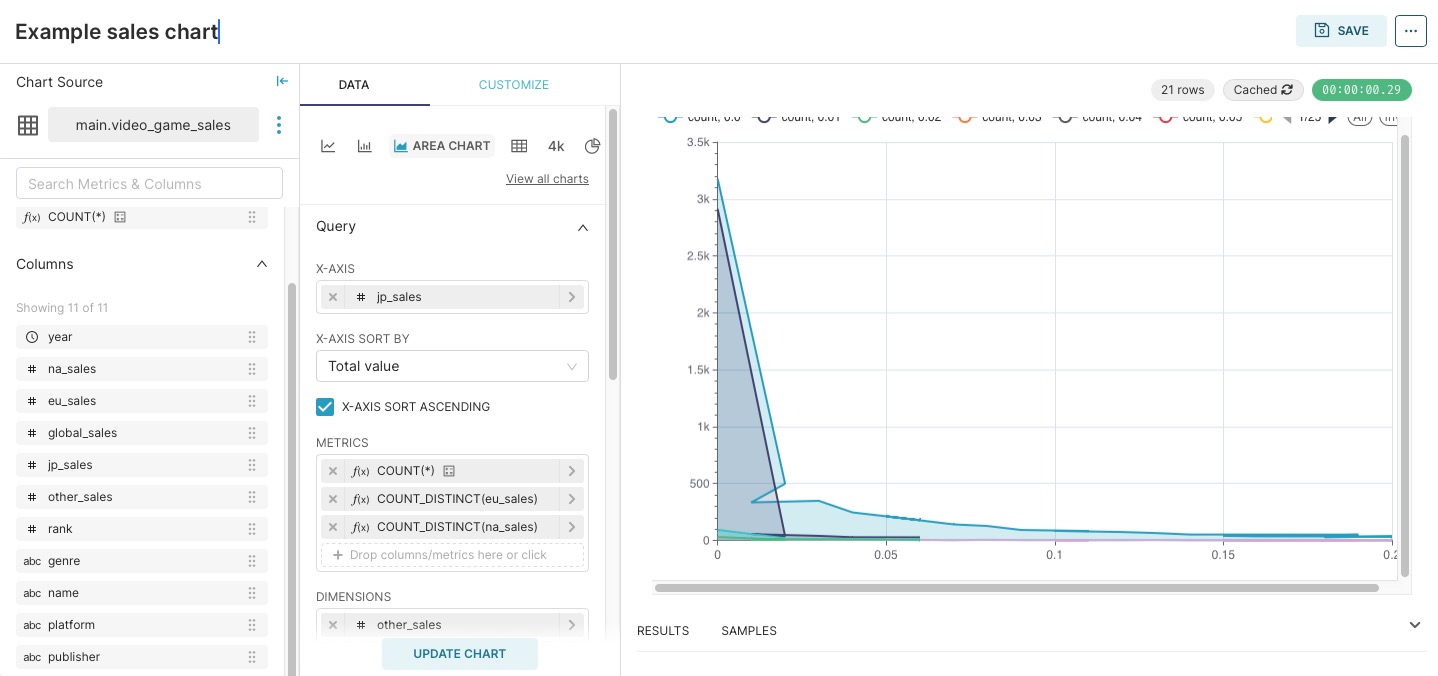Select the table chart type icon

[x=519, y=146]
